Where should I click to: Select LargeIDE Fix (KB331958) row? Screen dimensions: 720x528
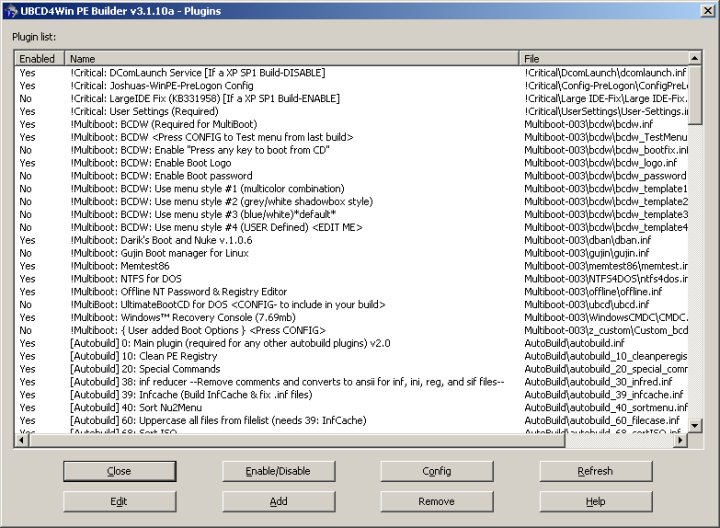(351, 98)
